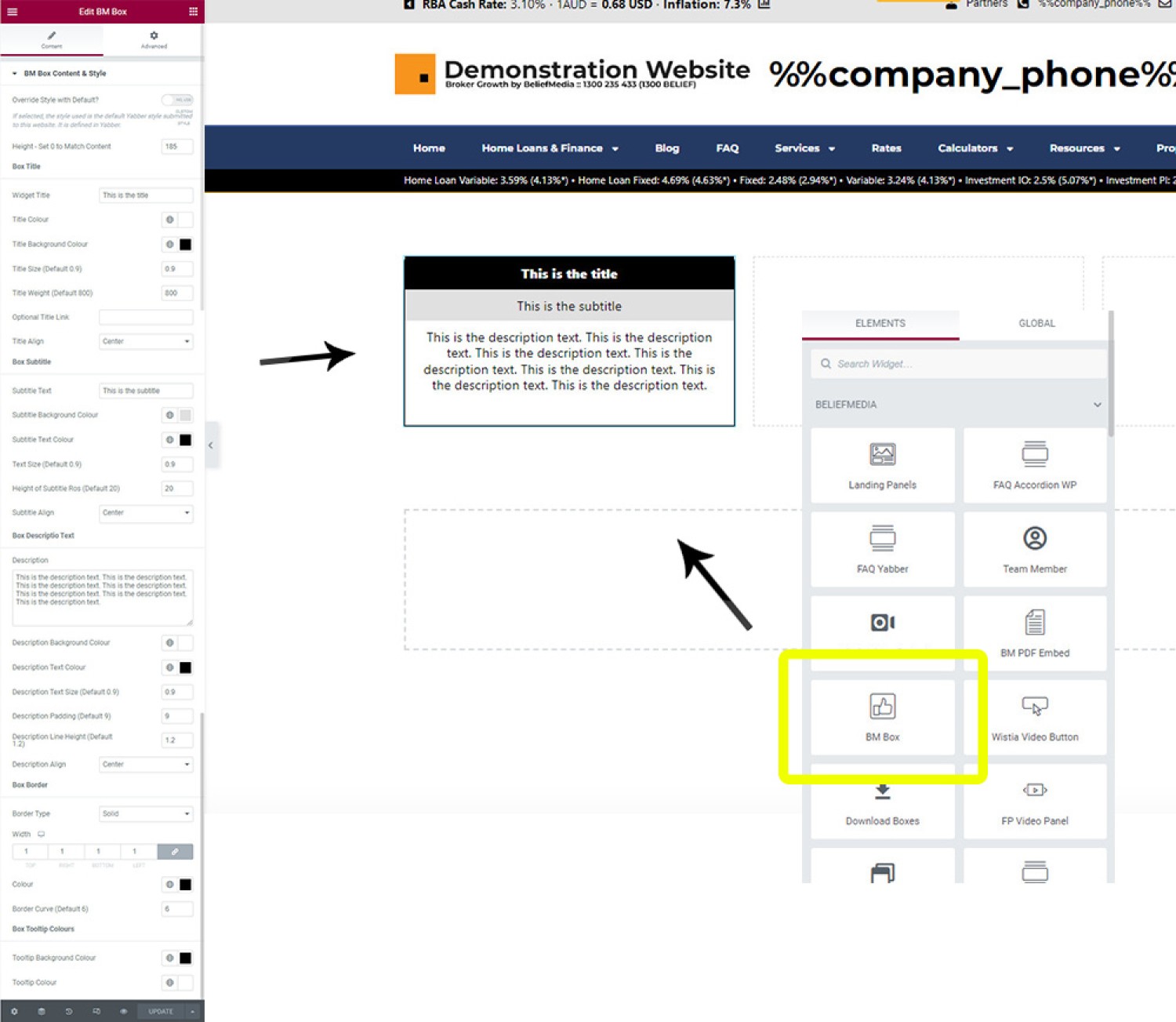This screenshot has width=1176, height=1022.
Task: Open the Border Type dropdown
Action: [x=146, y=813]
